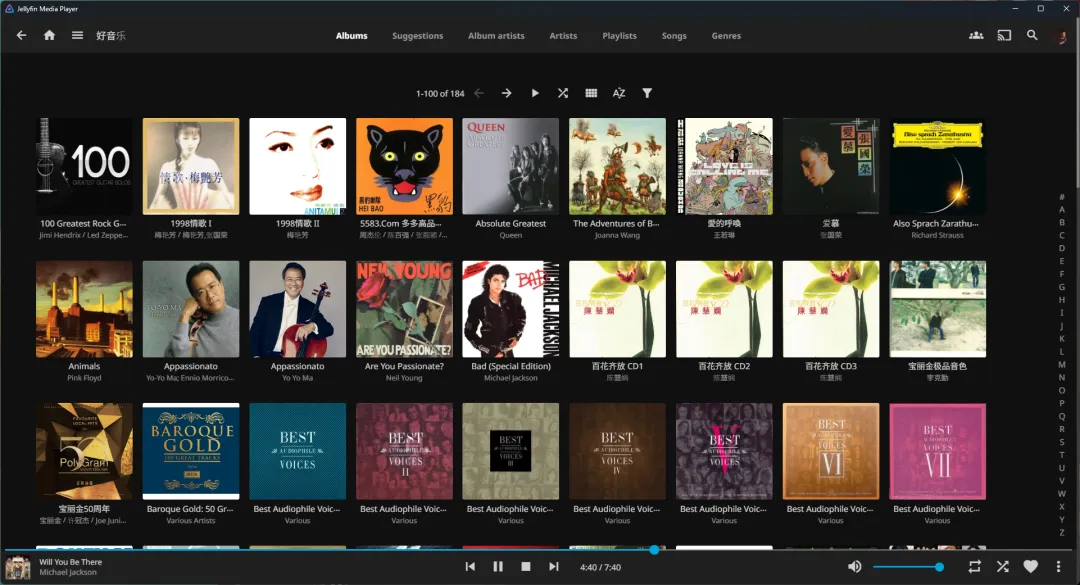Viewport: 1080px width, 585px height.
Task: Click the Neil Young artist link
Action: tap(404, 378)
